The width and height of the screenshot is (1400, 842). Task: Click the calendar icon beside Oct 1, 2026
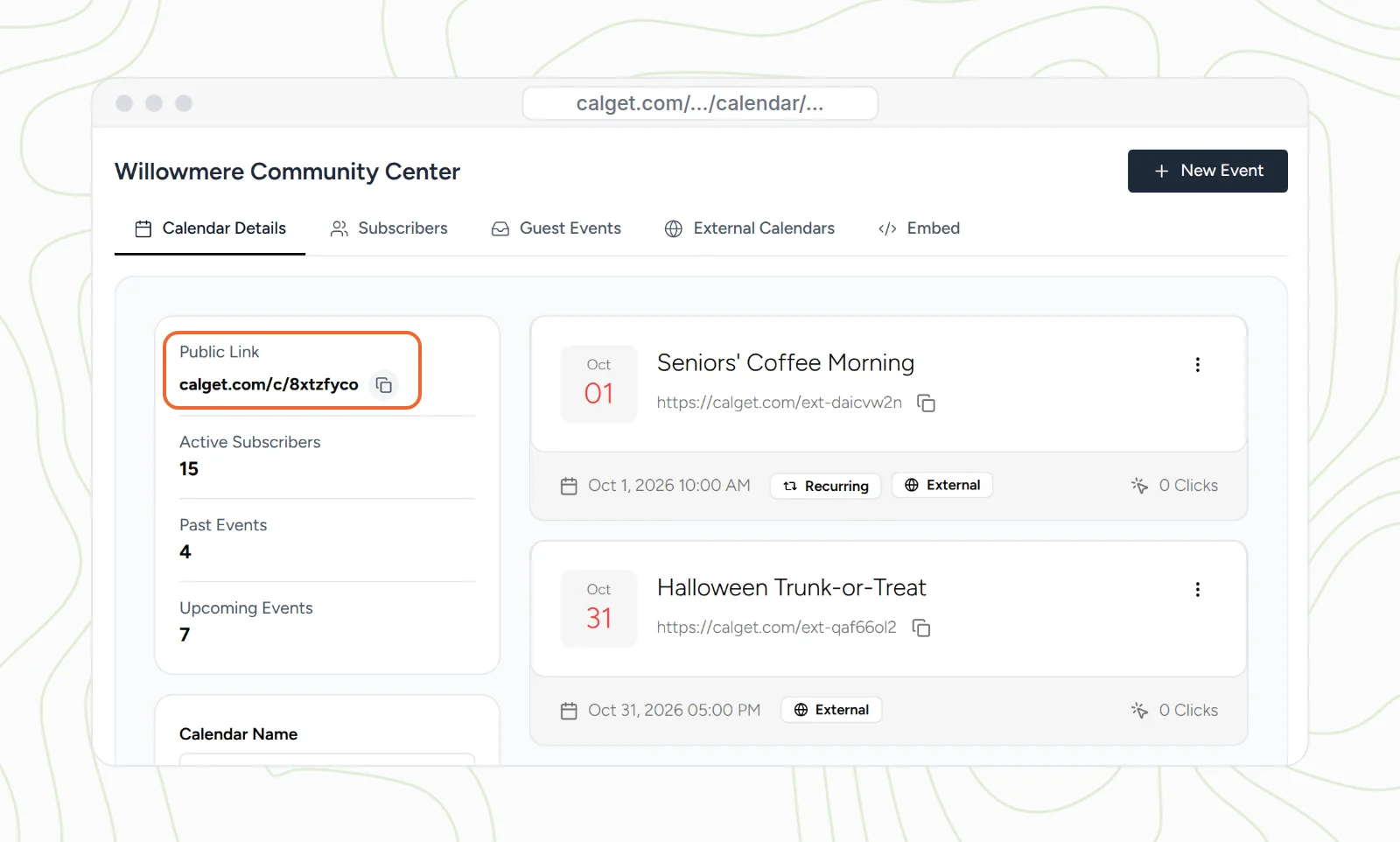(x=569, y=486)
